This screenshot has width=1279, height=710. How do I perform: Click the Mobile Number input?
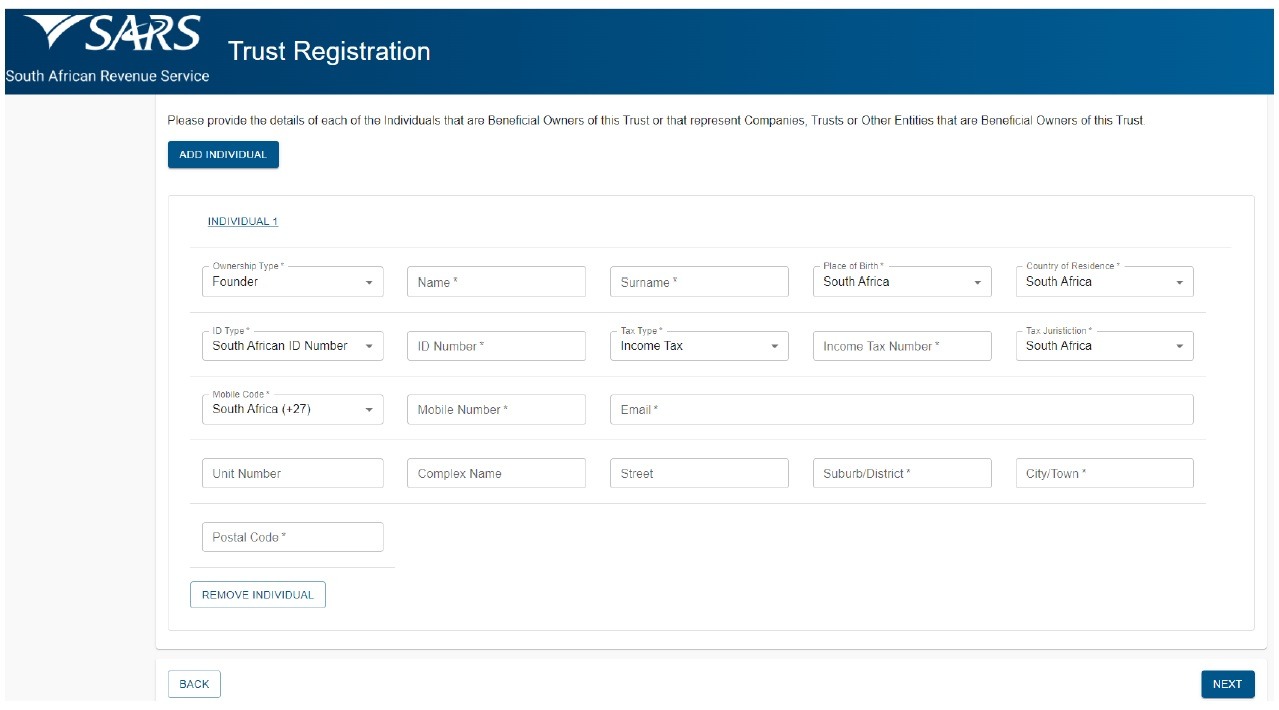pos(496,410)
